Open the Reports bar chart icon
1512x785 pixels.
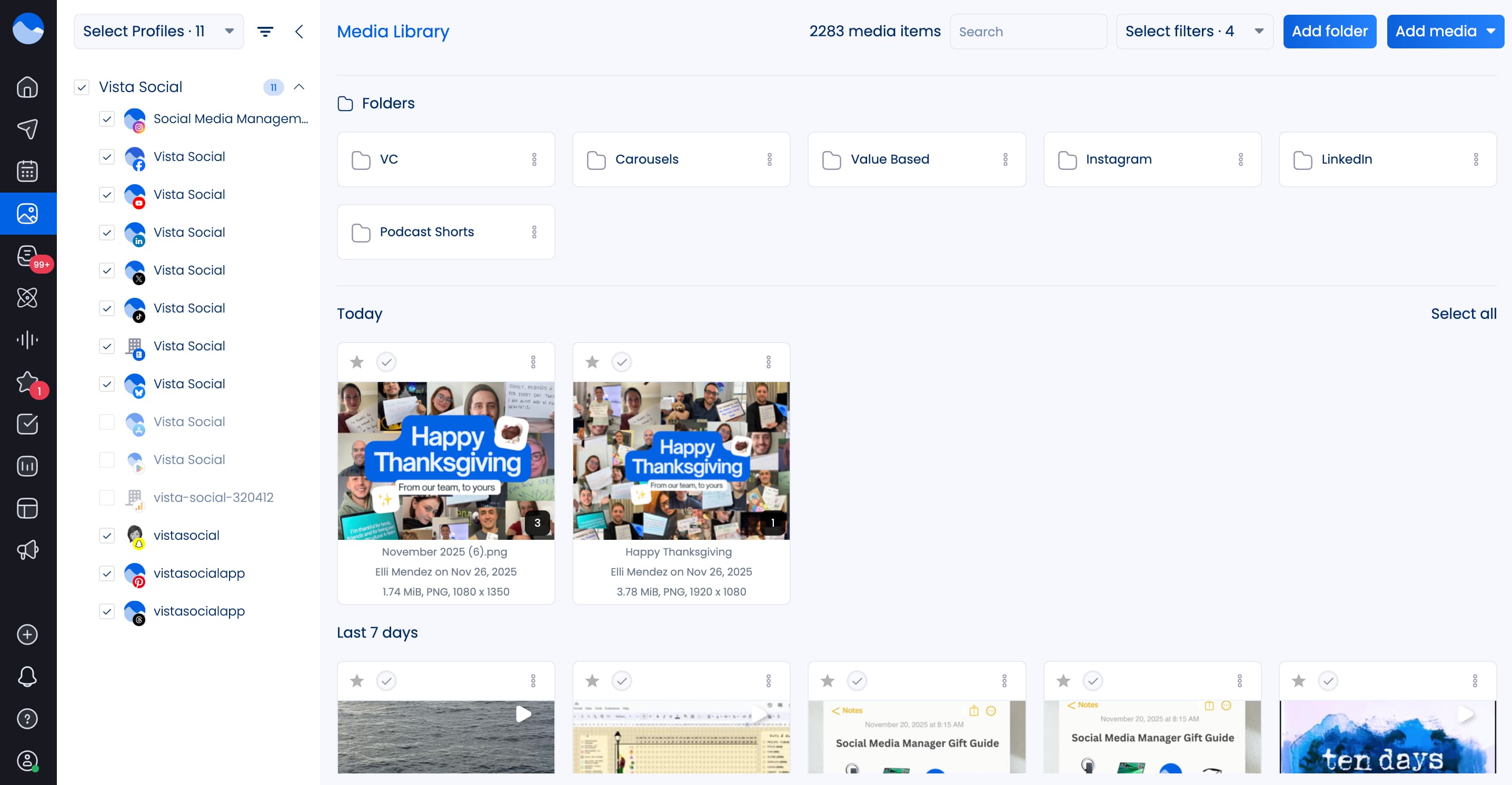[27, 465]
